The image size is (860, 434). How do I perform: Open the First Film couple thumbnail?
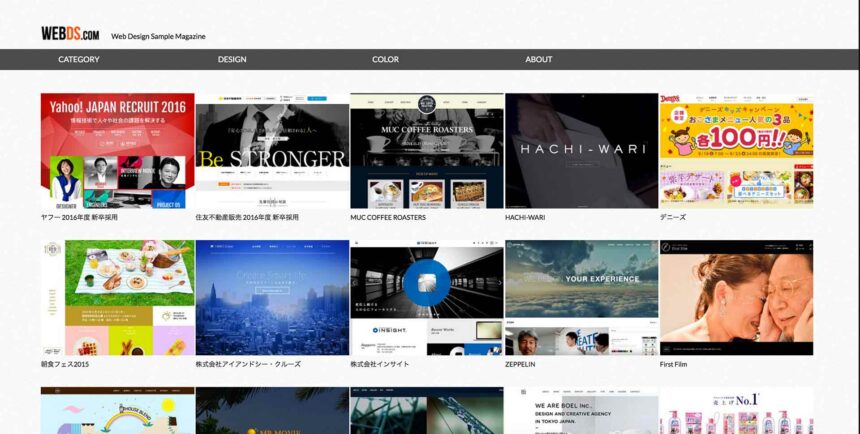point(737,298)
